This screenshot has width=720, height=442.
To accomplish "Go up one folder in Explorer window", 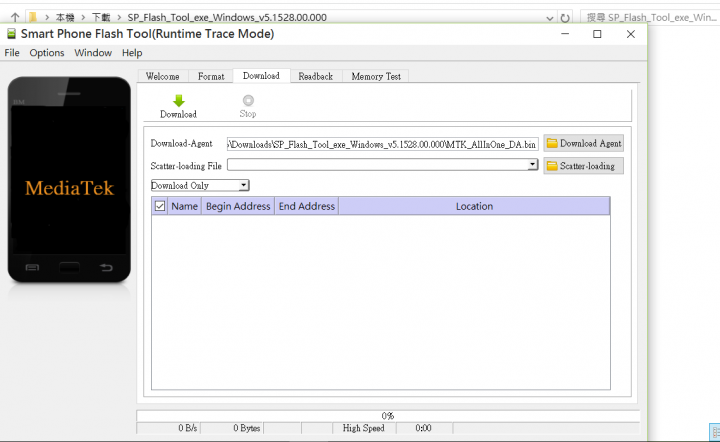I will coord(15,17).
